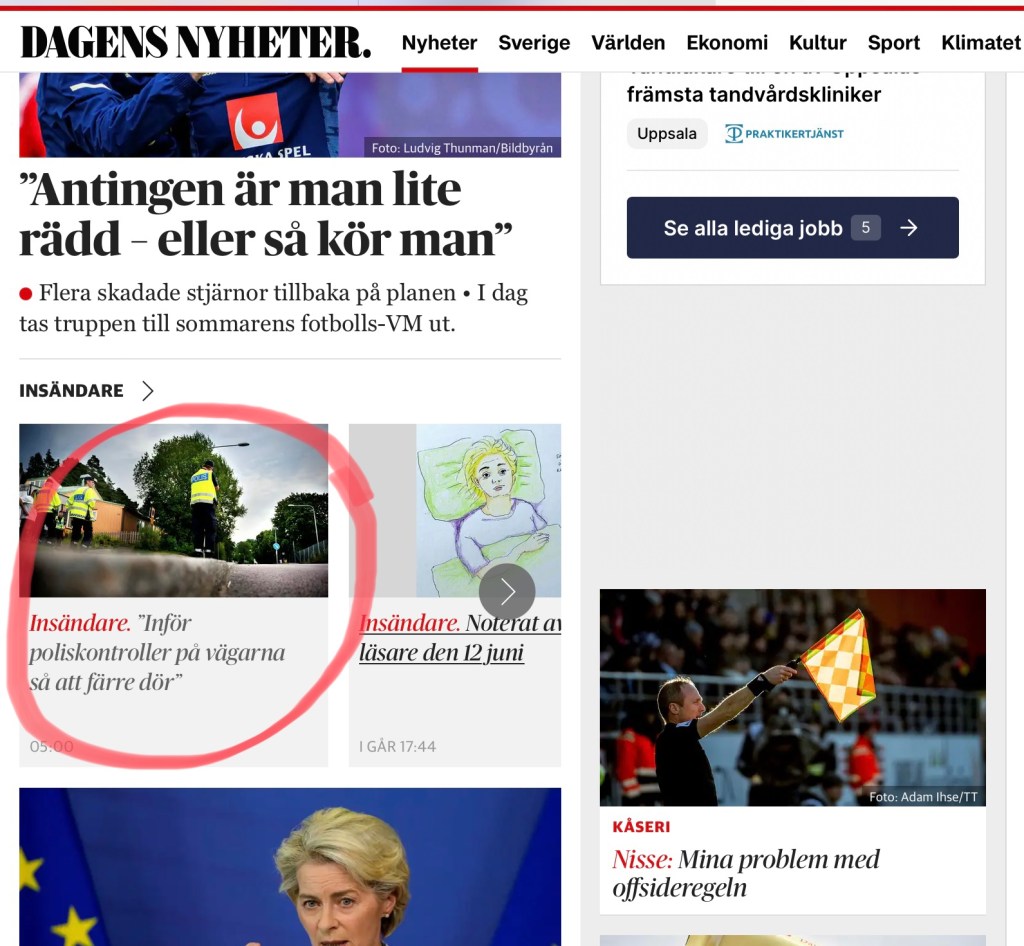Go to the Världen section

tap(628, 43)
